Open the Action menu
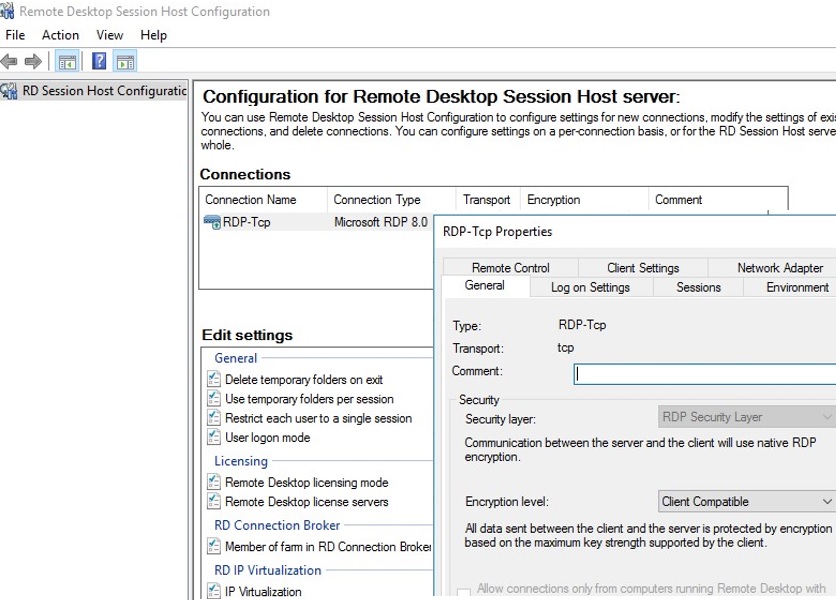This screenshot has width=836, height=600. 60,35
